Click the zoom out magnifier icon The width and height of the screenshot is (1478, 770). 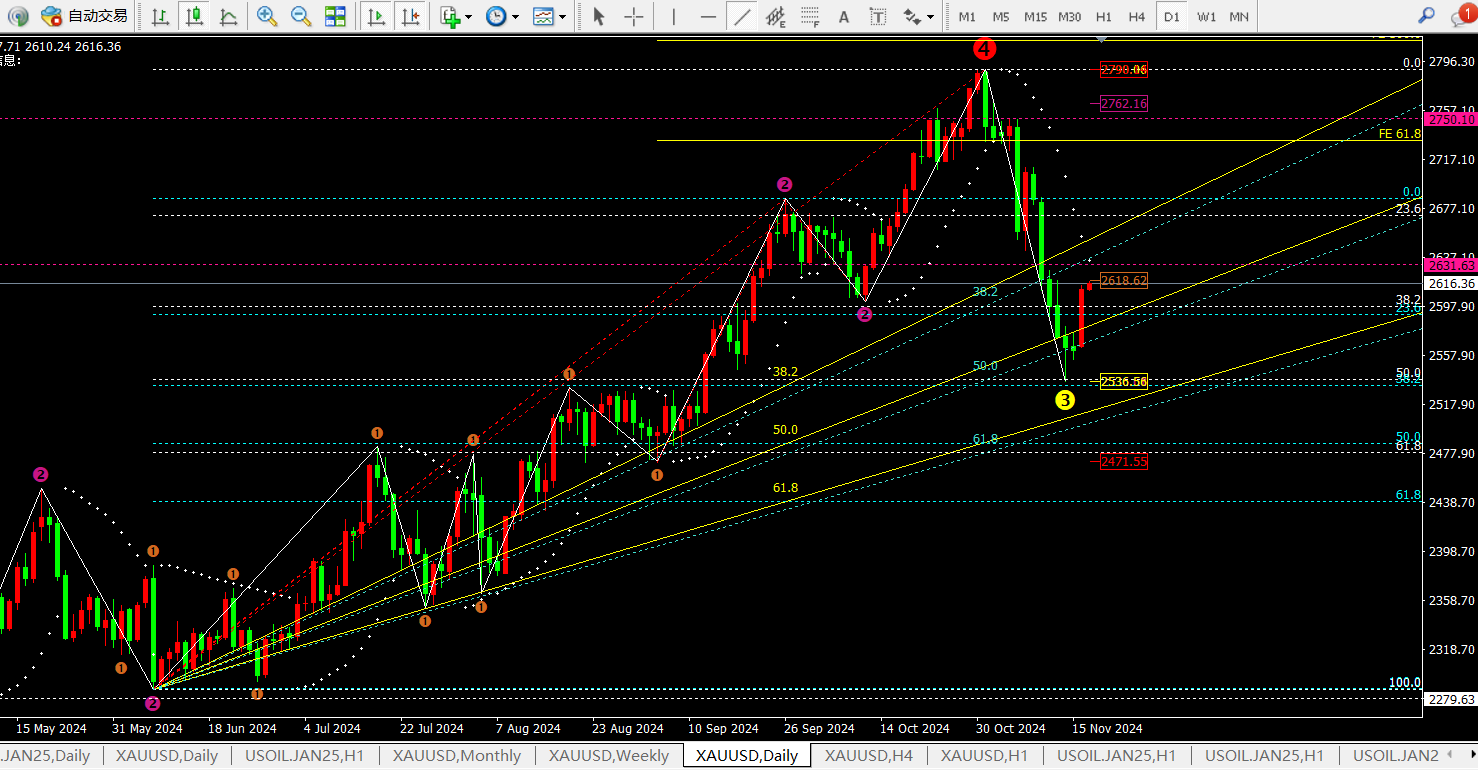pos(300,16)
